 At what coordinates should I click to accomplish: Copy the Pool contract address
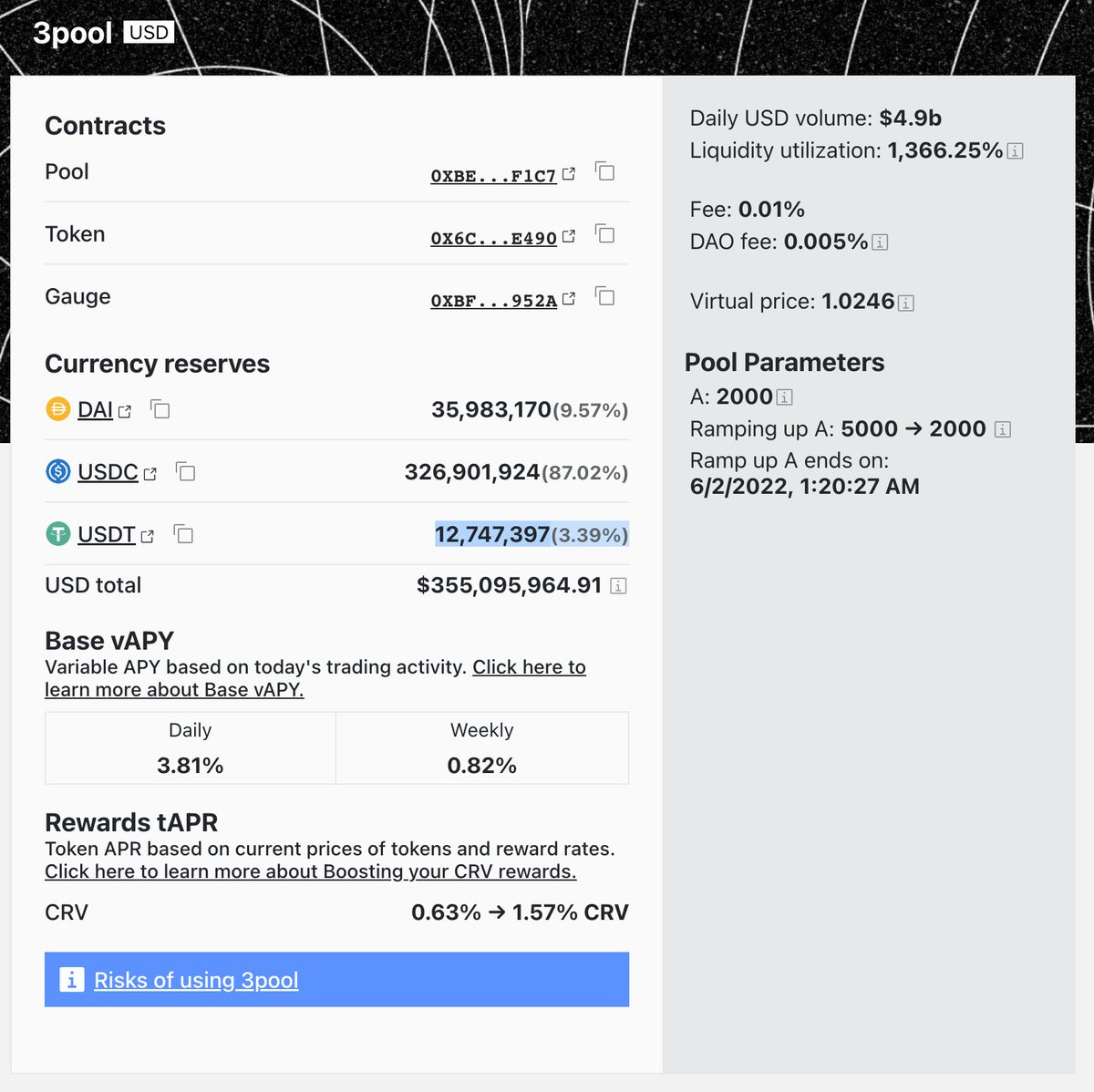[604, 171]
